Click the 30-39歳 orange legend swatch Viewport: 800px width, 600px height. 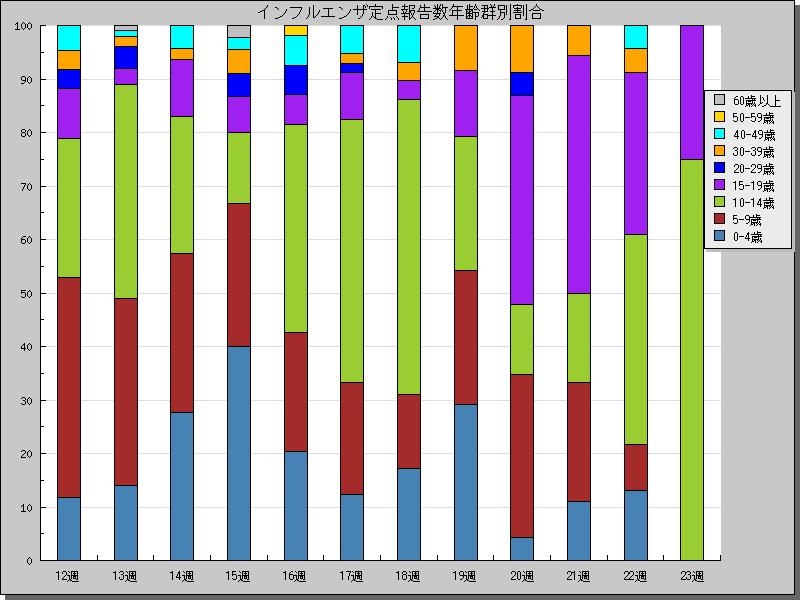pos(719,151)
